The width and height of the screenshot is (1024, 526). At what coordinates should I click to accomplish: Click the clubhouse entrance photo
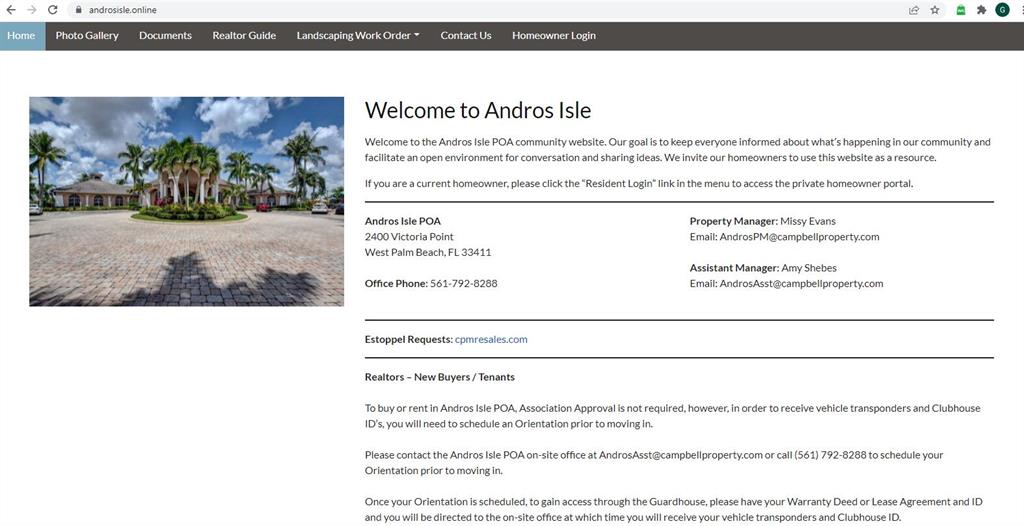coord(186,201)
